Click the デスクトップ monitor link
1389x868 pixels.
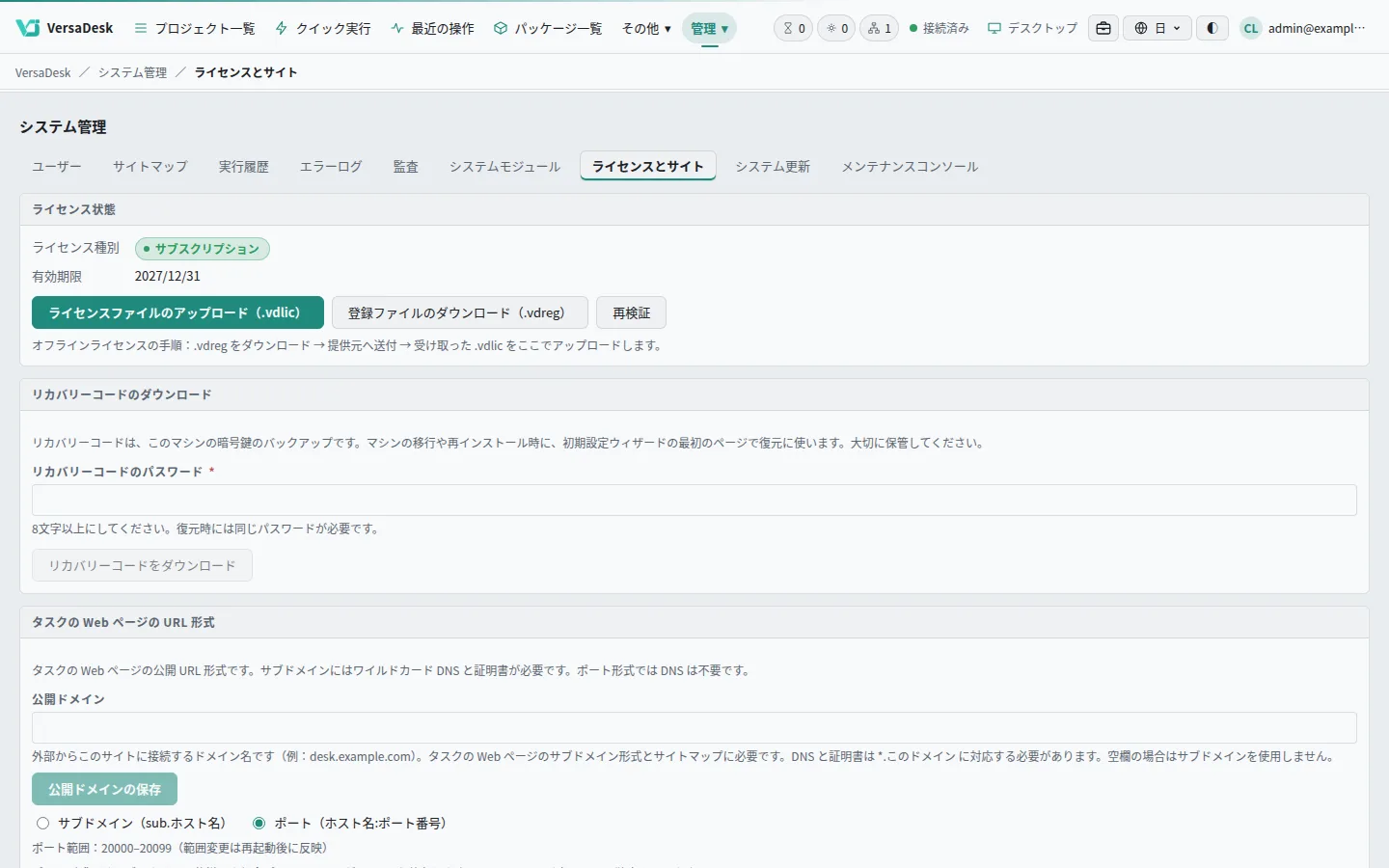click(1032, 28)
